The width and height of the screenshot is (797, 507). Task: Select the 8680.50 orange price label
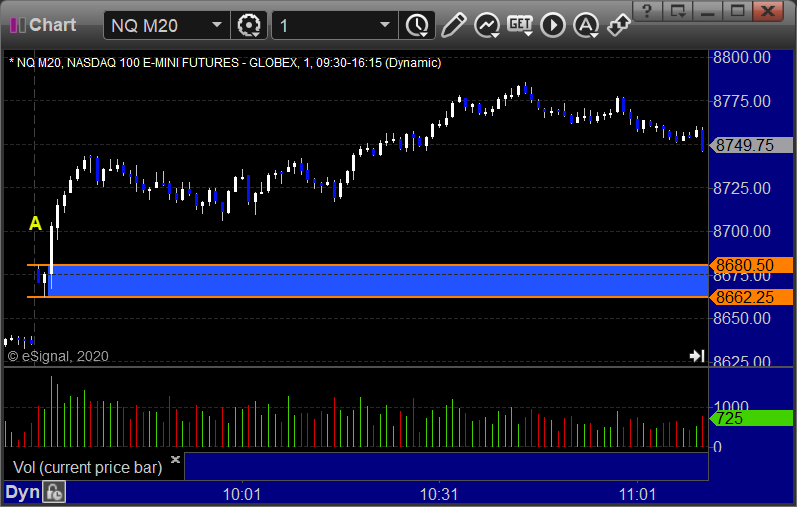[x=751, y=265]
